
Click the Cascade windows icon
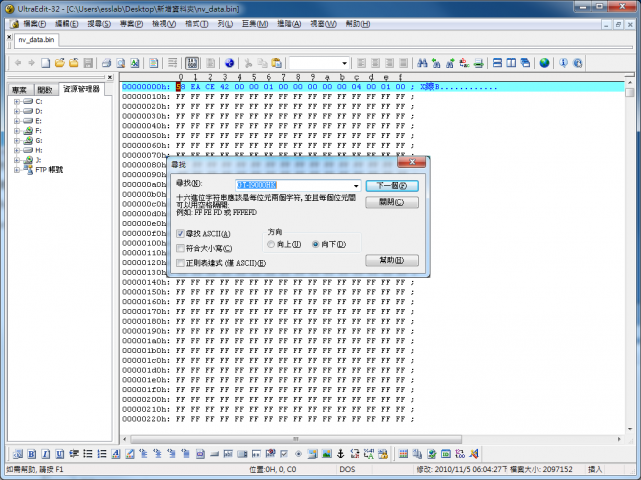525,63
